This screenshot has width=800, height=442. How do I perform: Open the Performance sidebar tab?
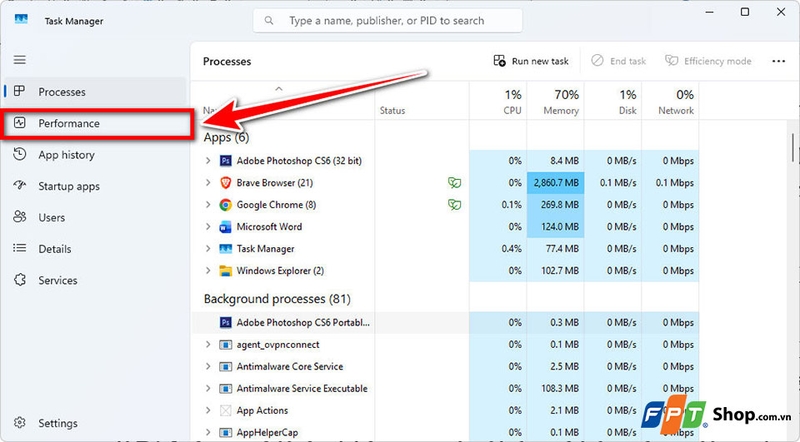click(97, 124)
